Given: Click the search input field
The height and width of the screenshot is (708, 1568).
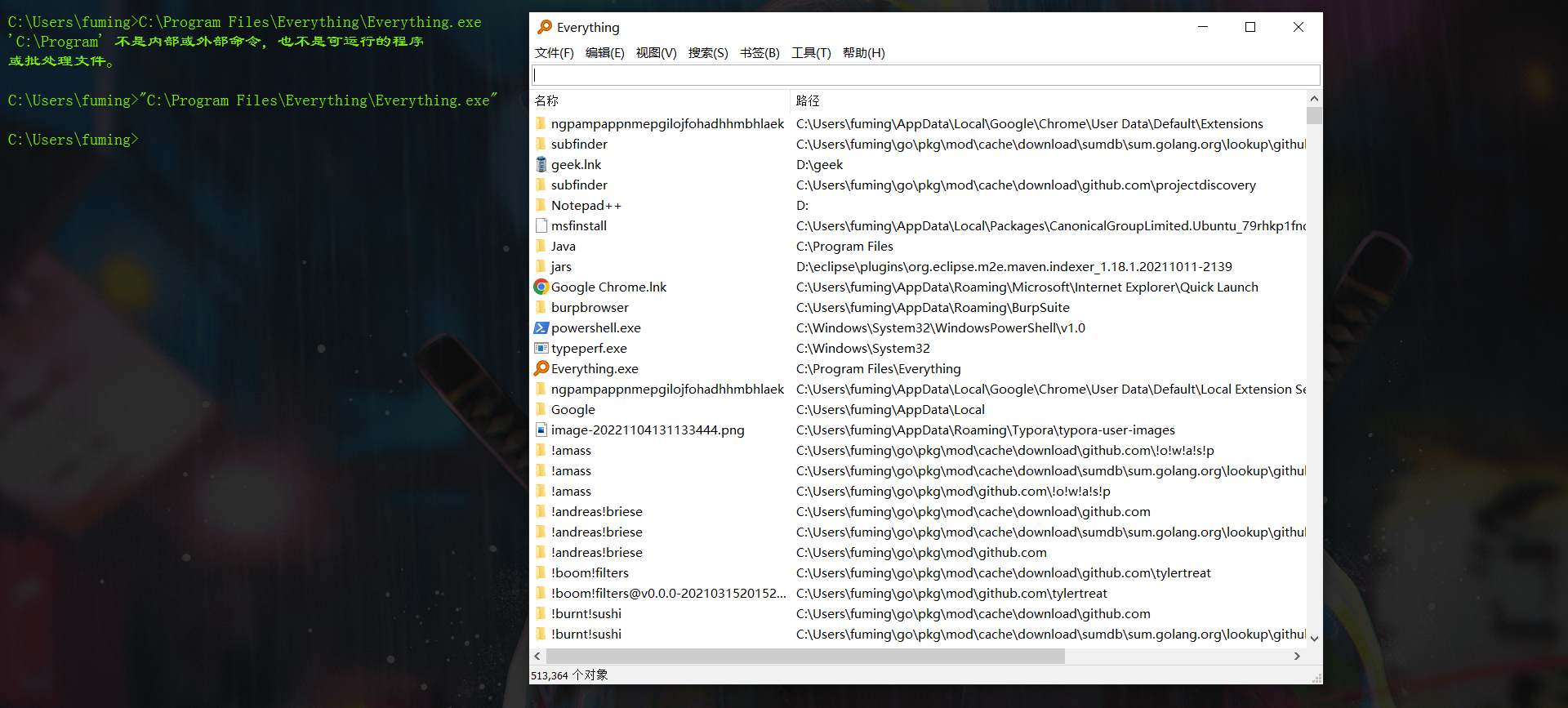Looking at the screenshot, I should pos(925,75).
